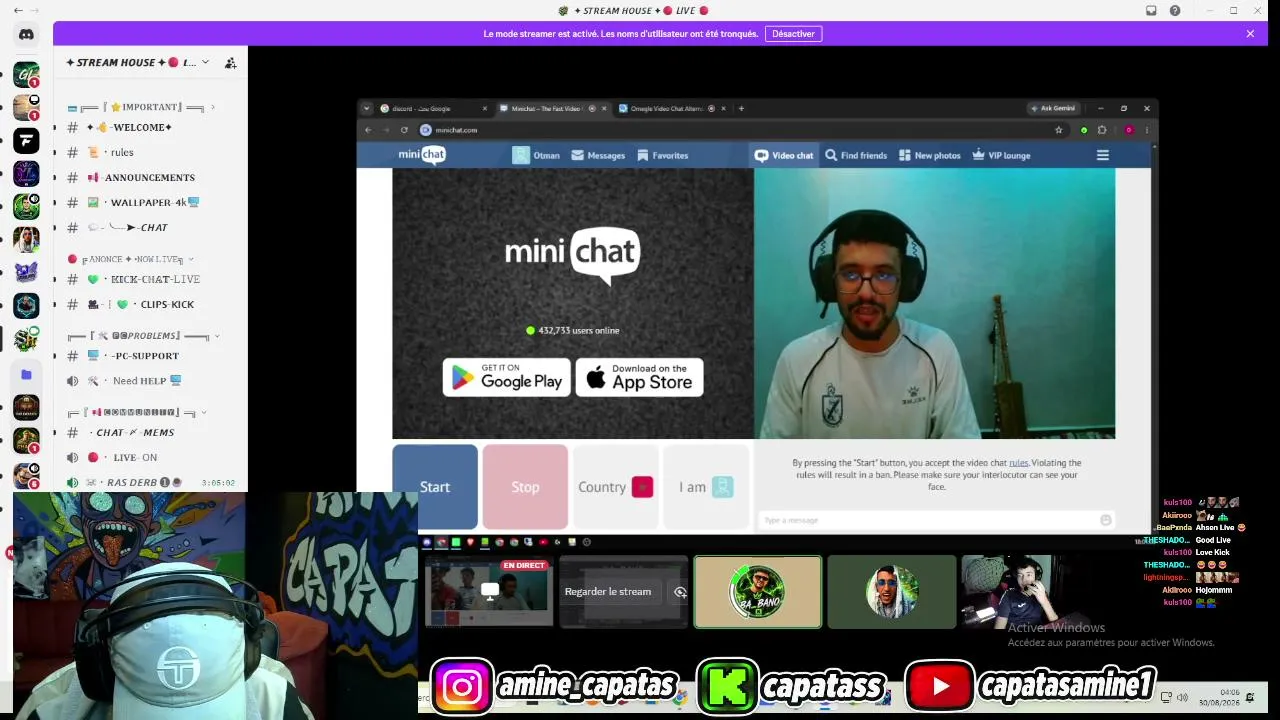
Task: Open a new browser tab with plus icon
Action: (x=741, y=108)
